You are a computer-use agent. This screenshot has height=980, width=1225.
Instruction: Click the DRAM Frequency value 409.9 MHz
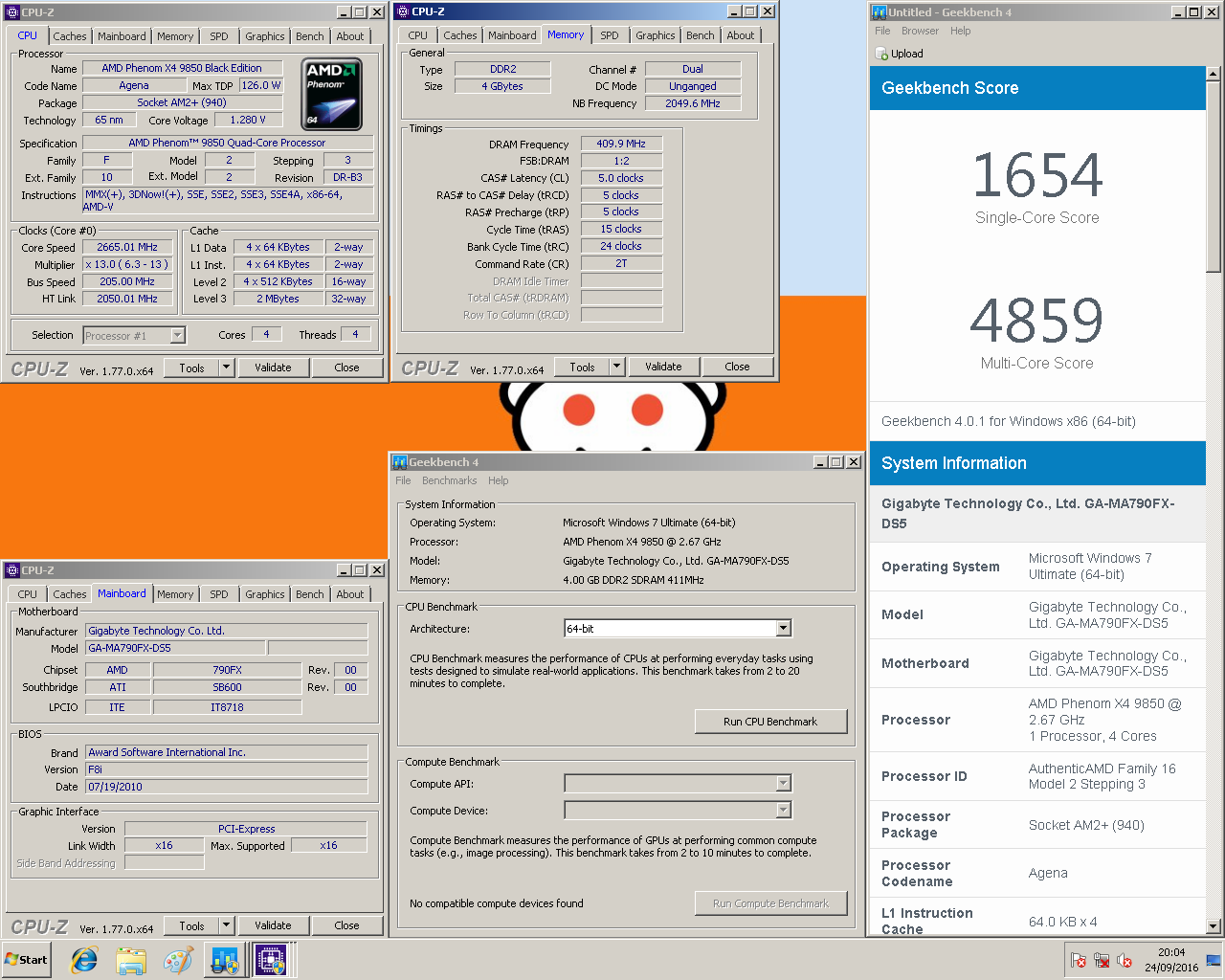pyautogui.click(x=621, y=144)
